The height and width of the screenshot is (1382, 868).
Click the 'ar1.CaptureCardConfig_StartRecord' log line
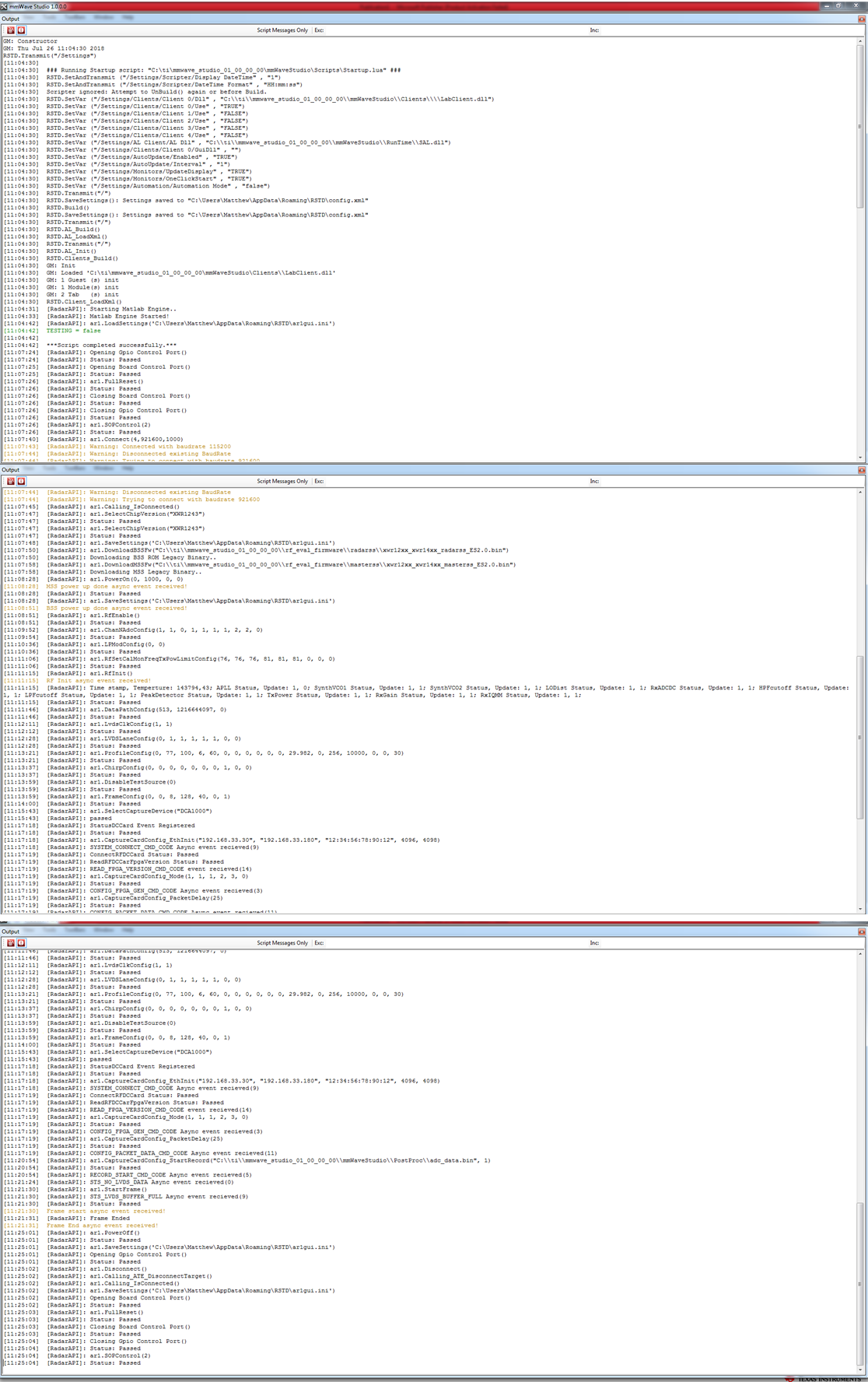247,1160
